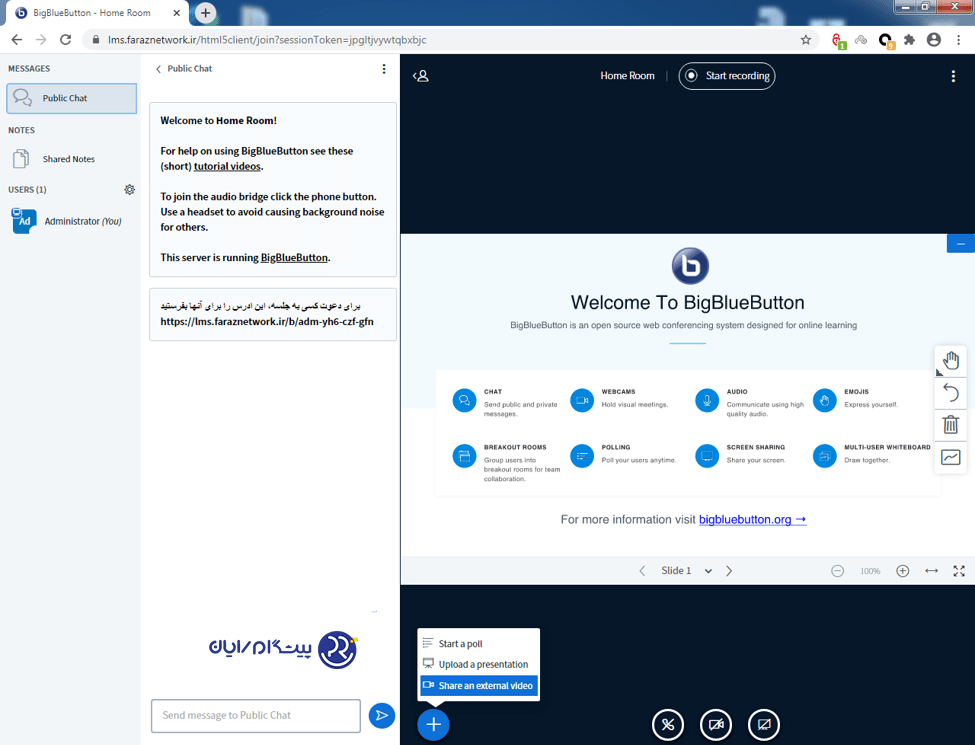Click the share screen button
The width and height of the screenshot is (975, 745).
click(764, 724)
